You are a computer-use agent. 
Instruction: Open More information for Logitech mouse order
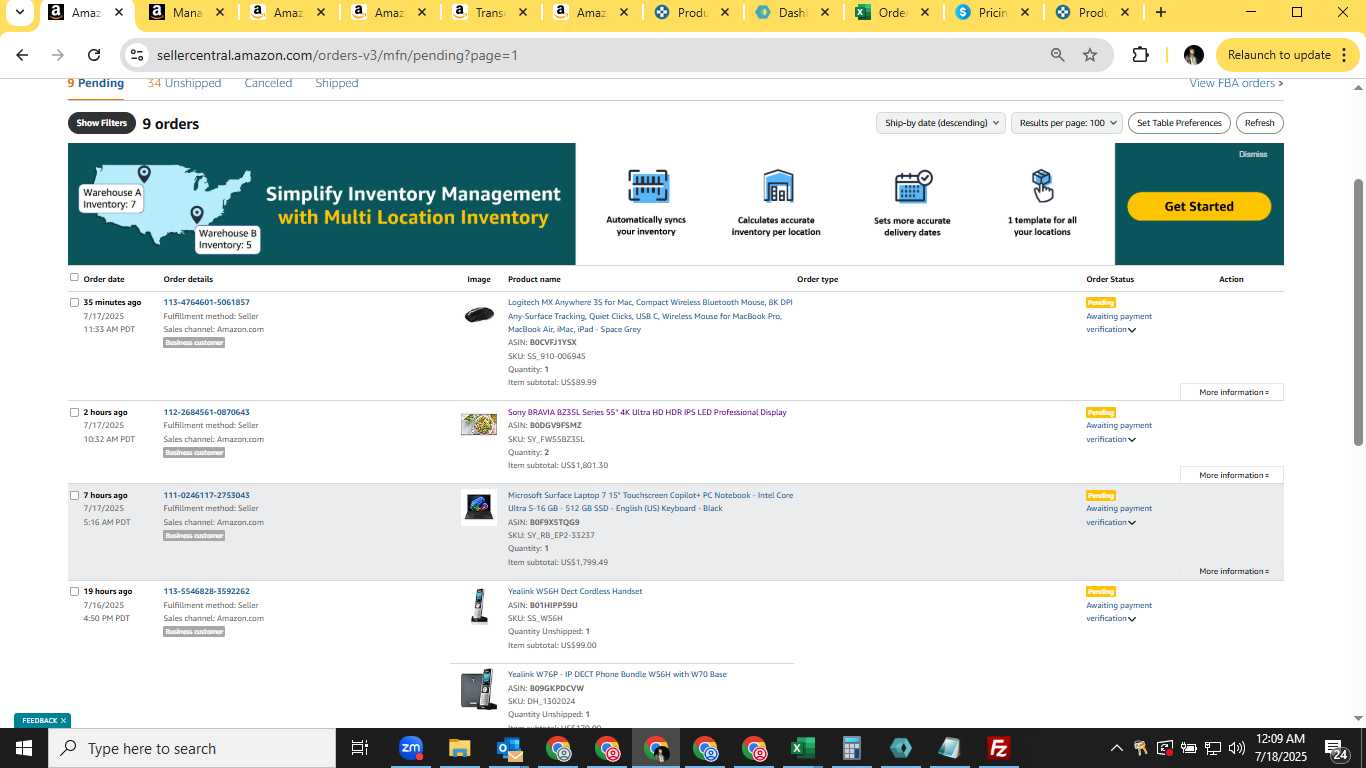(x=1232, y=392)
